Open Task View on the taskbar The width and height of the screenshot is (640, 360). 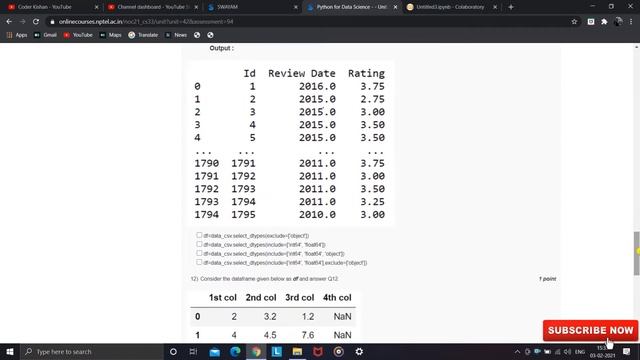click(x=193, y=351)
